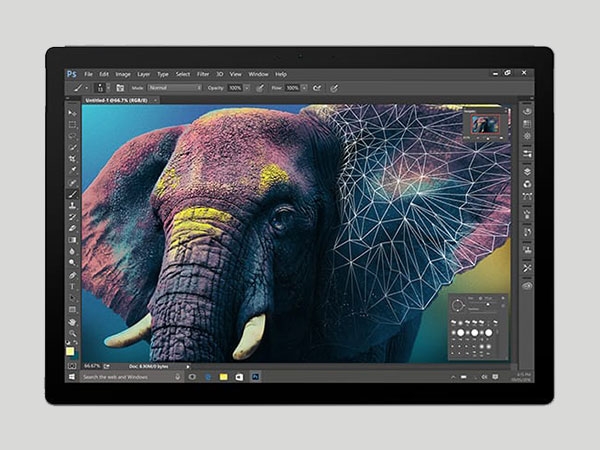Open the crossed-tools presets icon in right dock

tap(527, 268)
